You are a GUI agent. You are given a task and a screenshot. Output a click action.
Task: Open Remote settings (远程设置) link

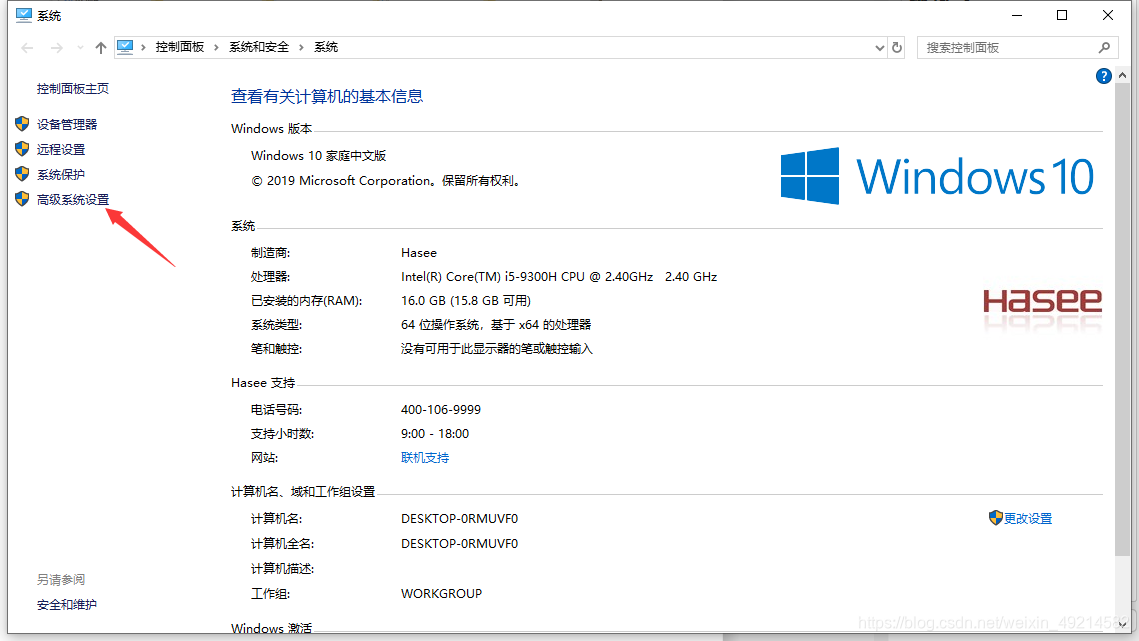coord(61,150)
